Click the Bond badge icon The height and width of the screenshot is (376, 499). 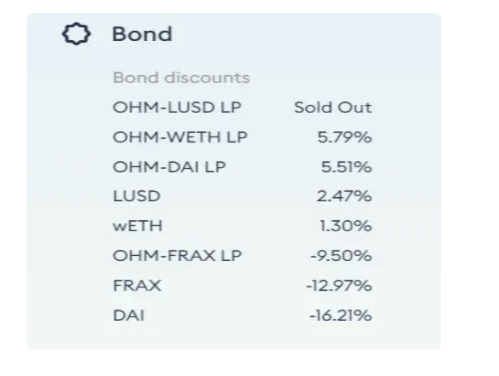76,34
